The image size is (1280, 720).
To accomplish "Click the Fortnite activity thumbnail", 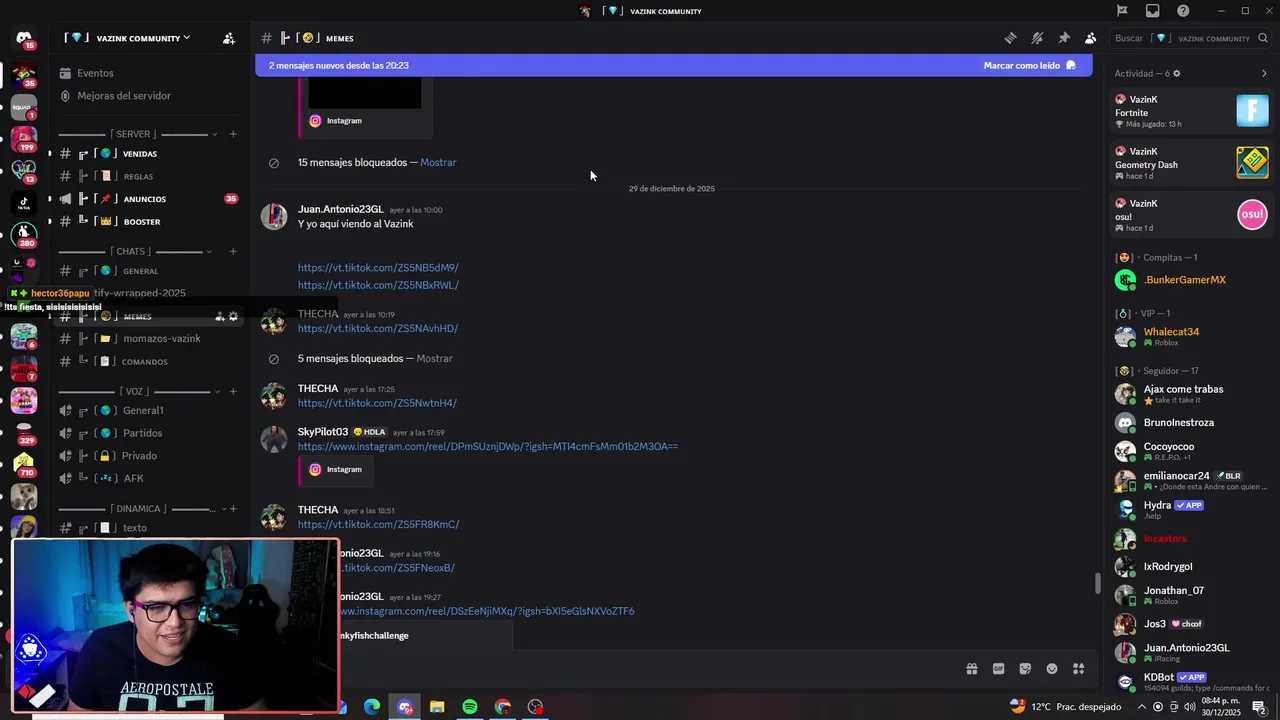I will click(1252, 110).
